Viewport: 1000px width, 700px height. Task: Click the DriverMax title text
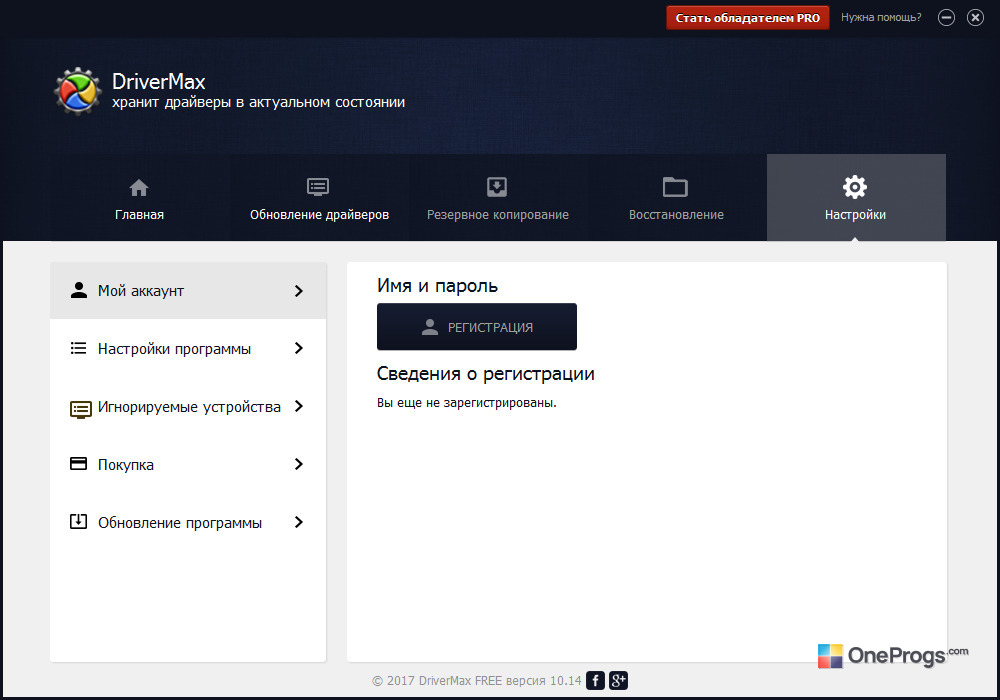click(x=159, y=82)
